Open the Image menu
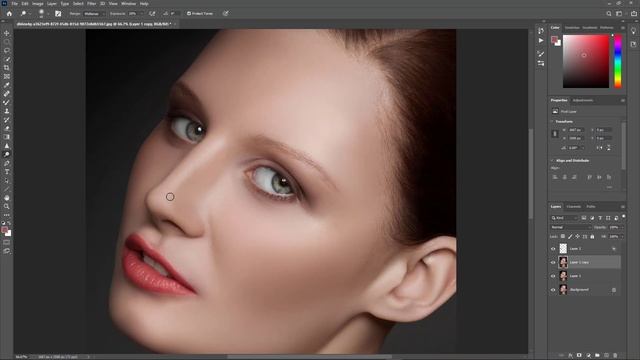This screenshot has height=360, width=640. pos(38,4)
